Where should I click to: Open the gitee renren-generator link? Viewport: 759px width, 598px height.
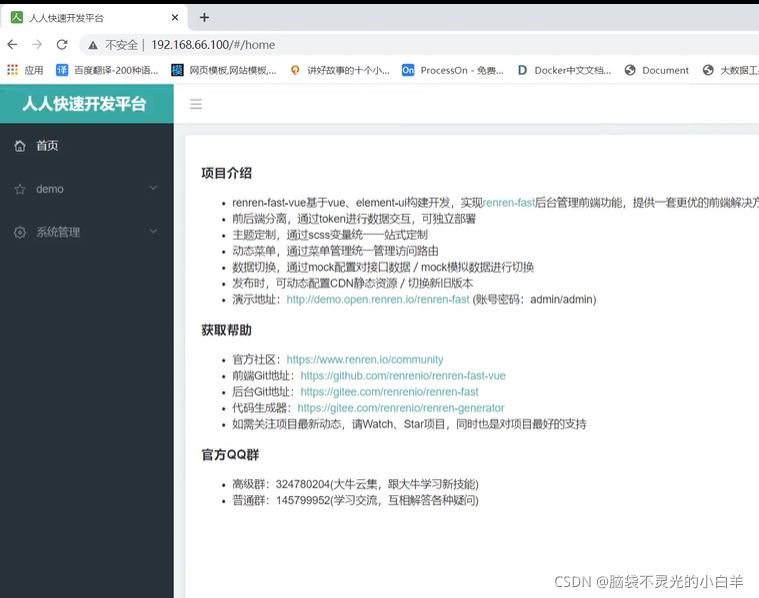[401, 408]
